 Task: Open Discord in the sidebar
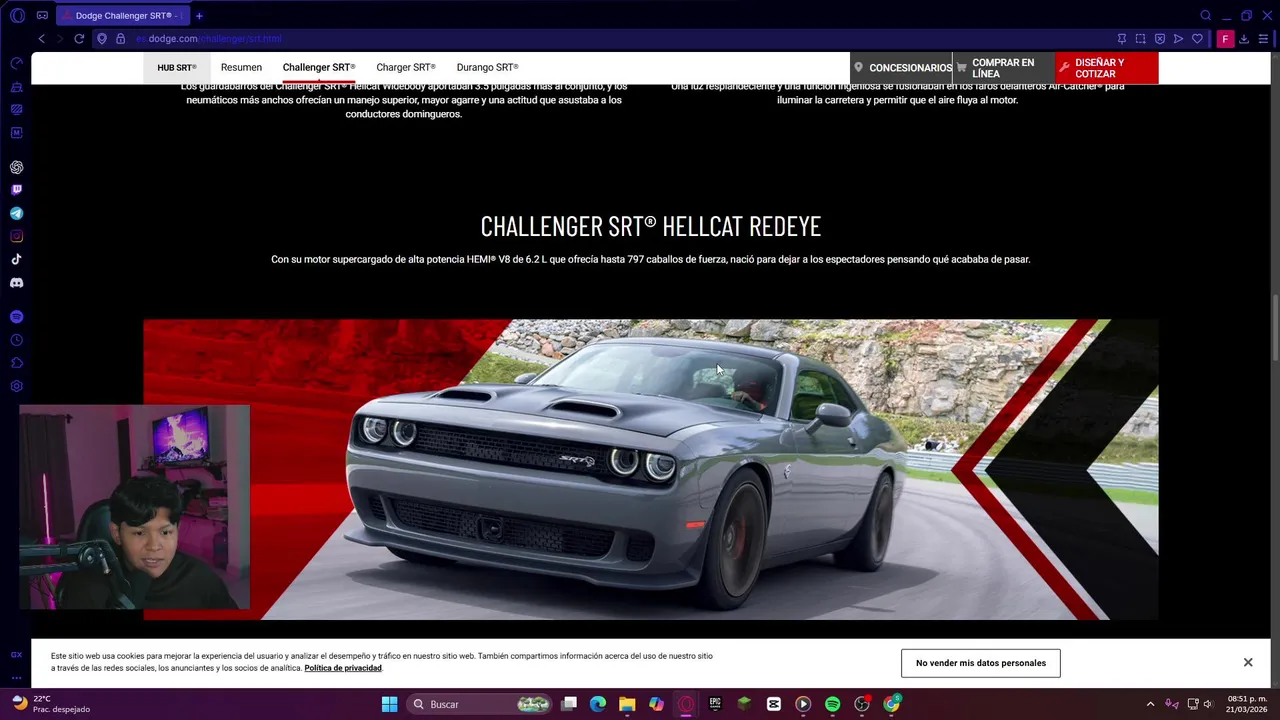click(16, 283)
